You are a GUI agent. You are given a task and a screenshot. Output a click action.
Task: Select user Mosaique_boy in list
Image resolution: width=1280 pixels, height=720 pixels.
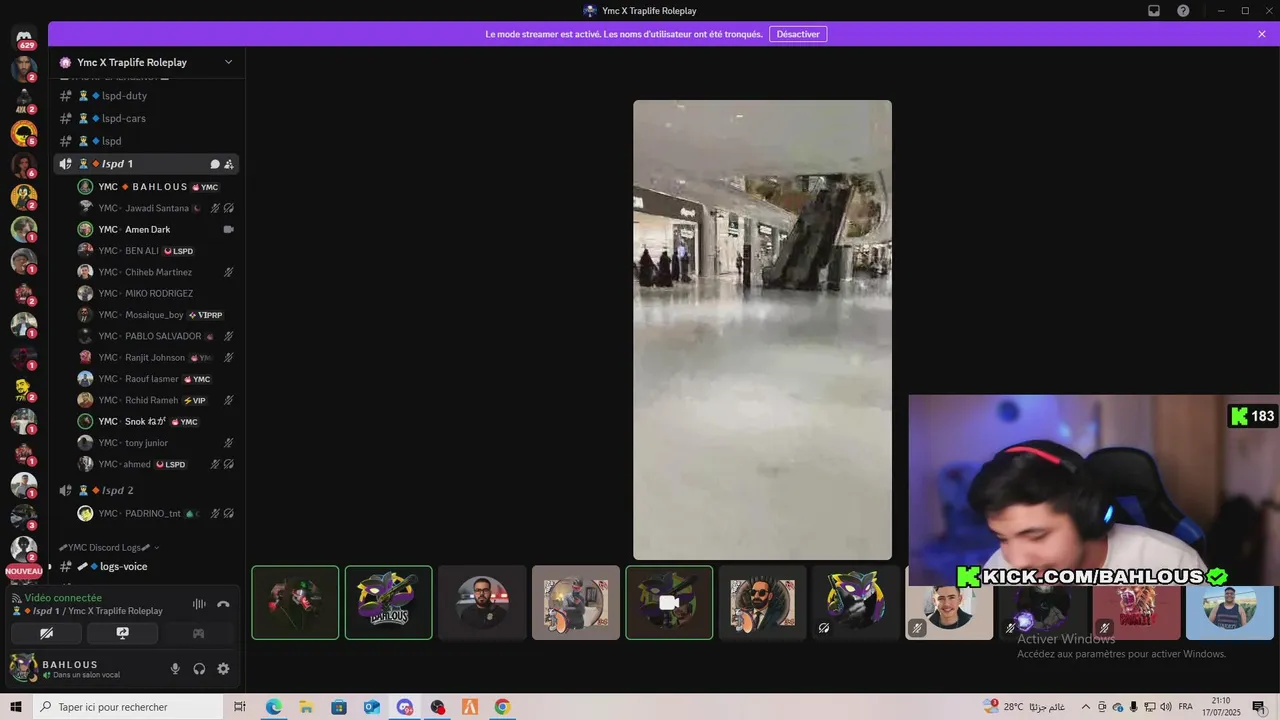tap(156, 315)
